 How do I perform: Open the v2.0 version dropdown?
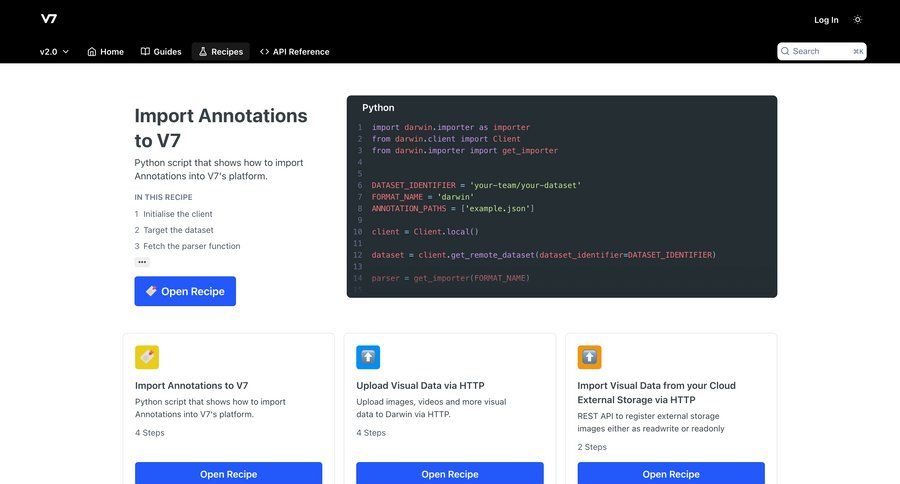point(54,52)
